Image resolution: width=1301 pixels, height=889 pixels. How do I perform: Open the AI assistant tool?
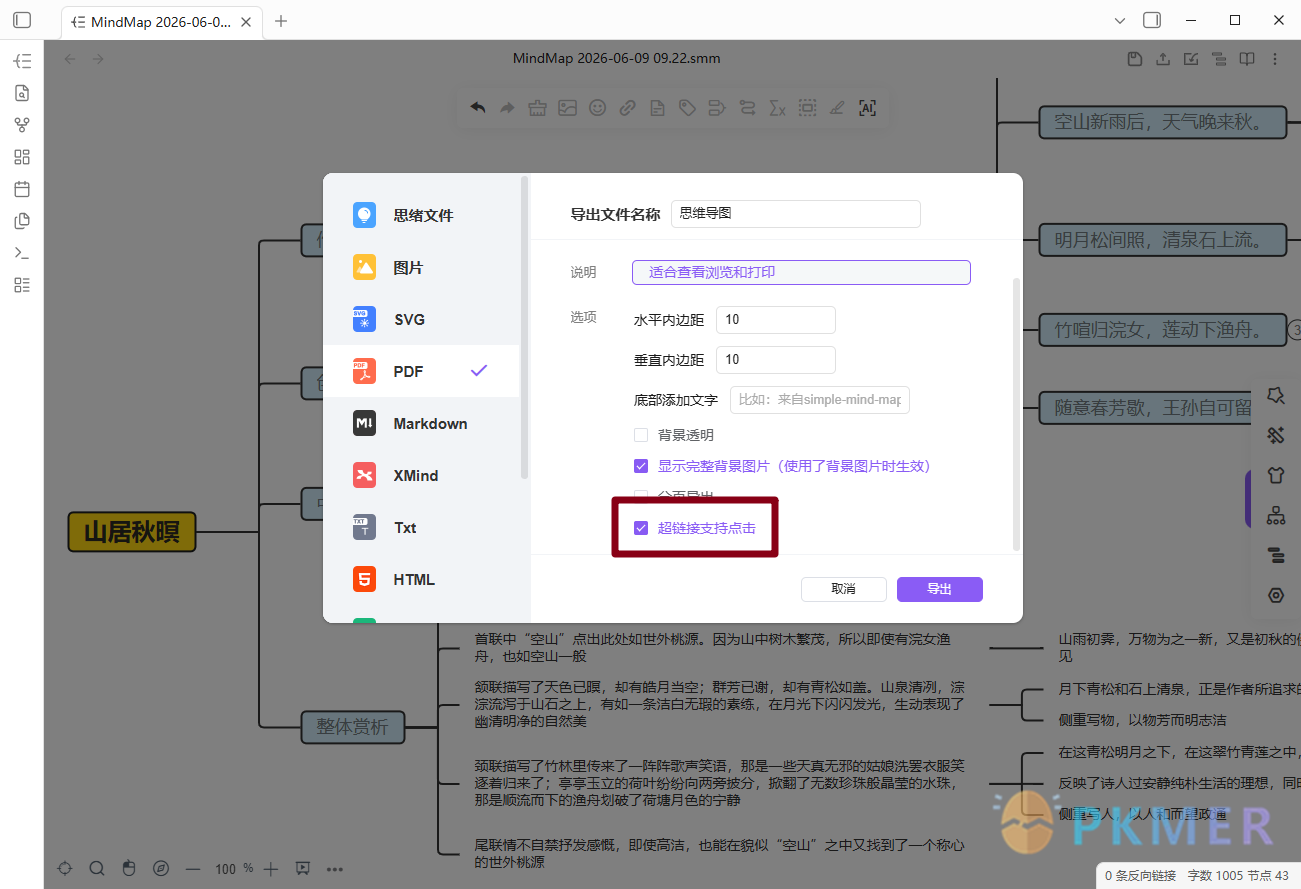coord(867,108)
